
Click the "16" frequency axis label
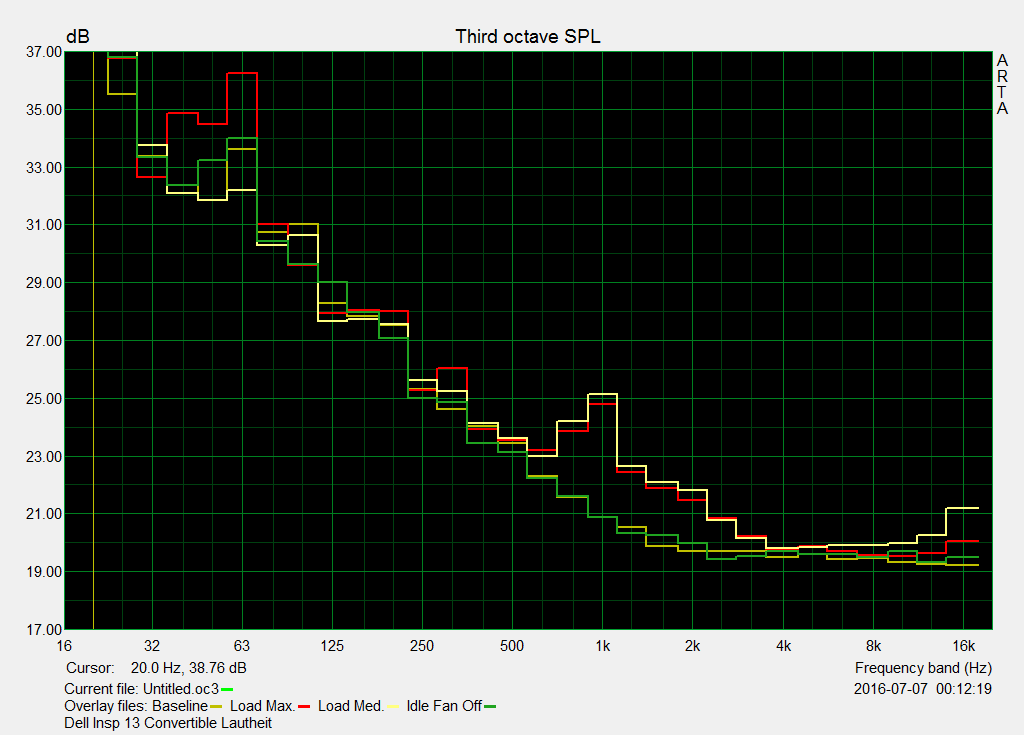click(64, 646)
